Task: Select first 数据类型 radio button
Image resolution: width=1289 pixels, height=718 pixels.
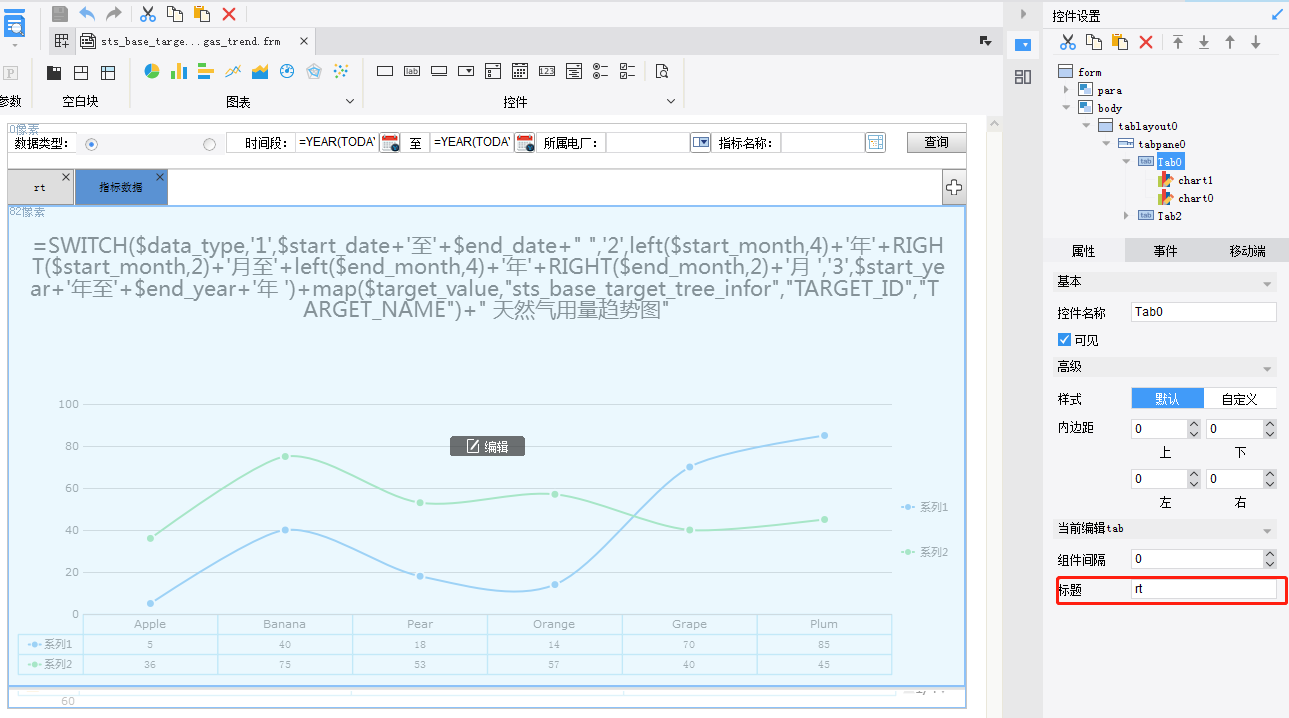Action: (92, 144)
